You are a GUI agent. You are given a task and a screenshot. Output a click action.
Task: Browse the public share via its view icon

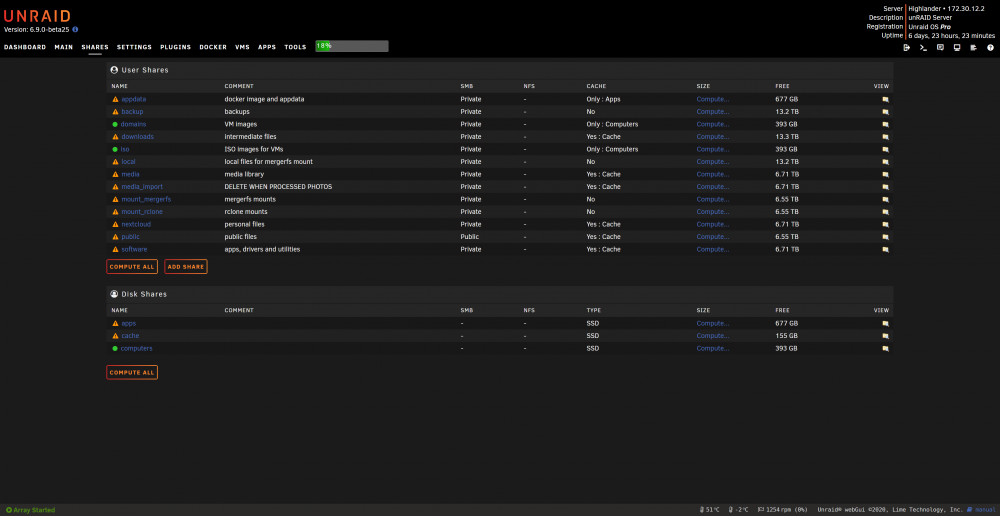tap(885, 237)
